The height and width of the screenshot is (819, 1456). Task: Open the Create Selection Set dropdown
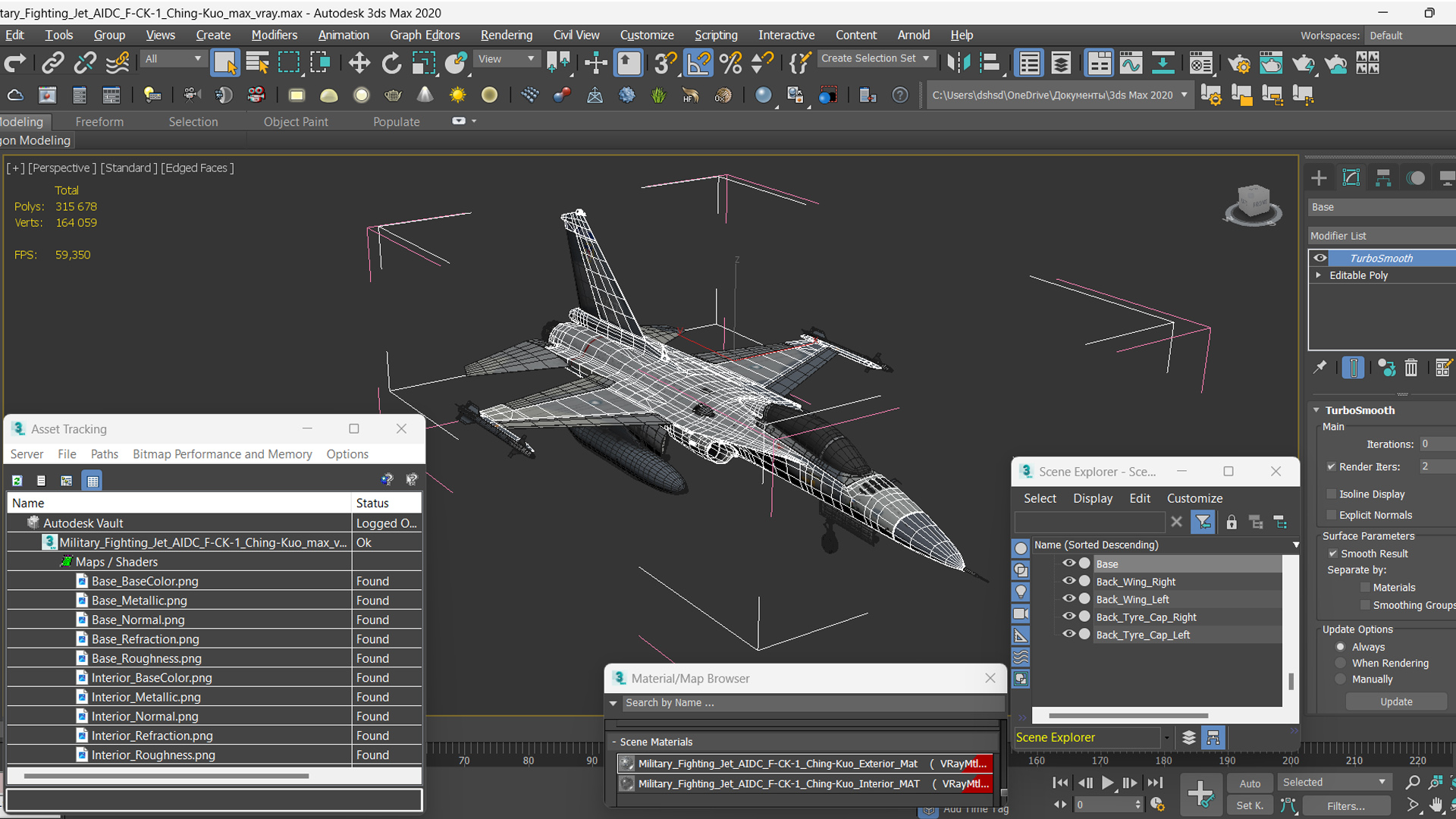click(926, 58)
